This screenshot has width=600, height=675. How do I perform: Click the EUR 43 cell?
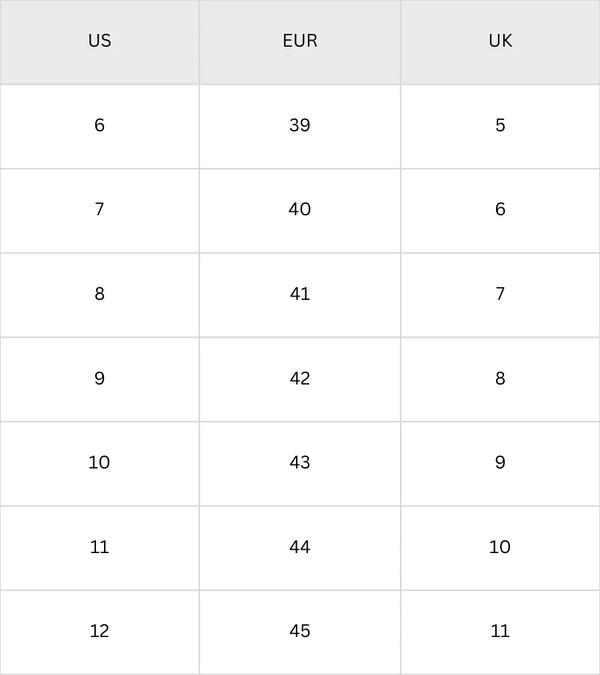click(300, 462)
